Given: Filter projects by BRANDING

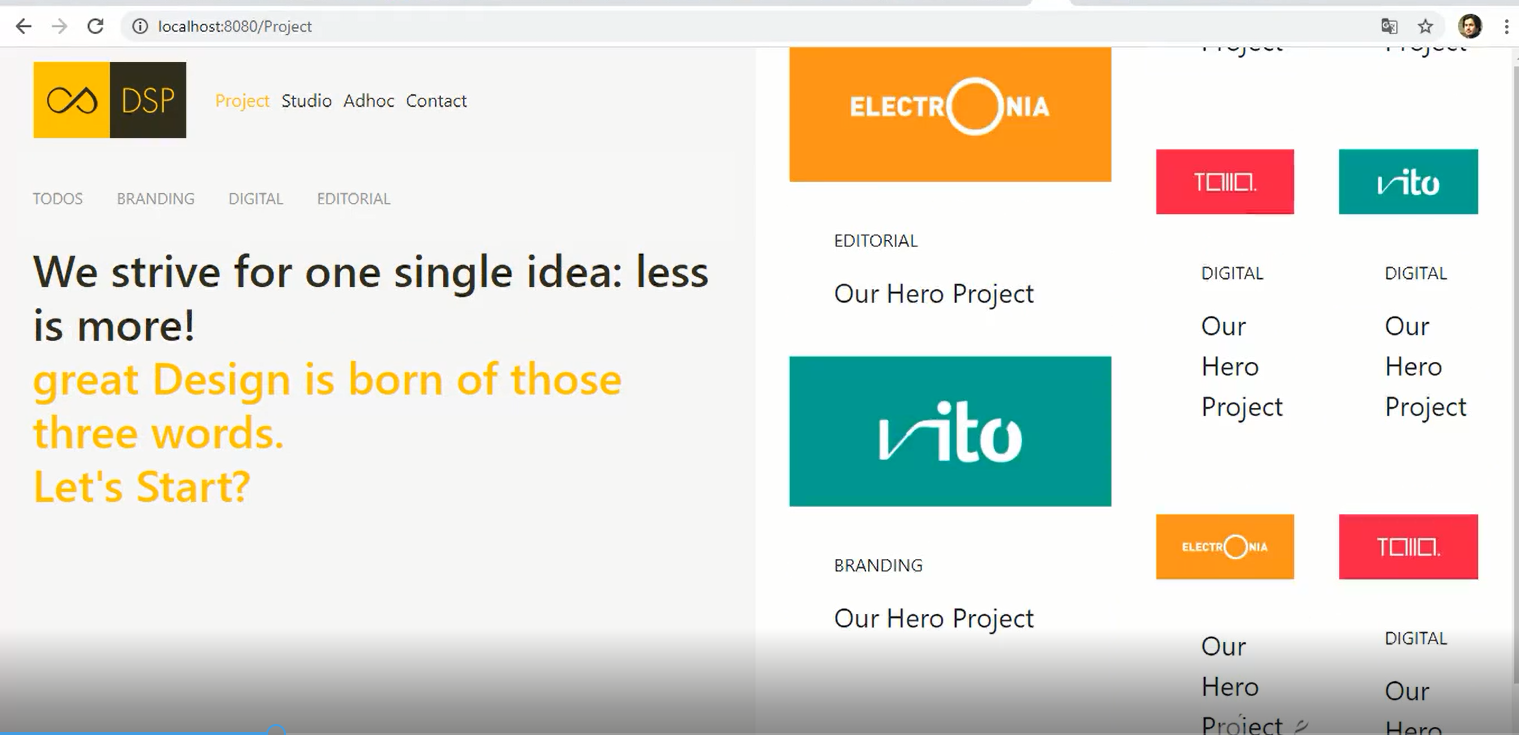Looking at the screenshot, I should click(x=156, y=199).
